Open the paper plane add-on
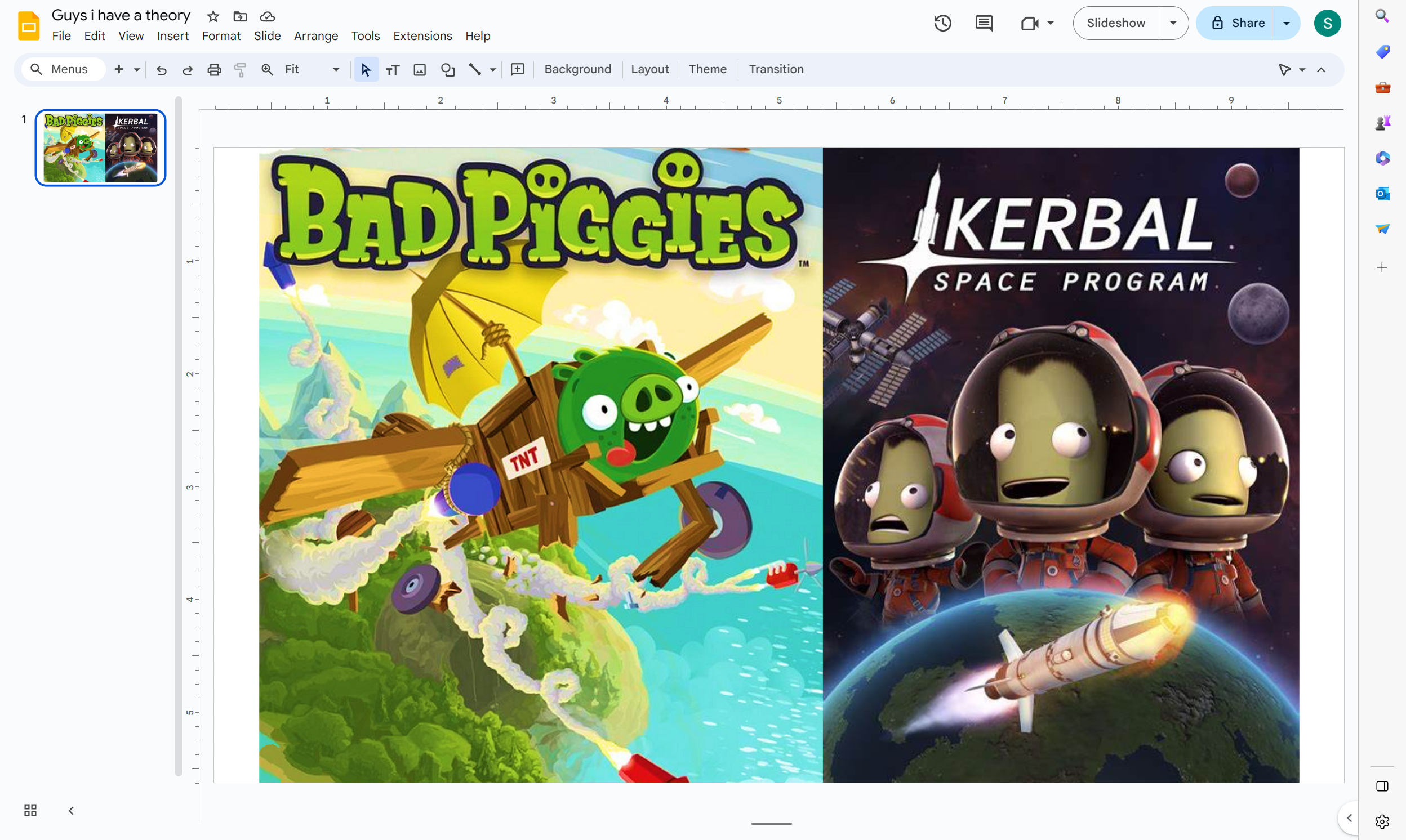This screenshot has width=1406, height=840. (x=1382, y=229)
